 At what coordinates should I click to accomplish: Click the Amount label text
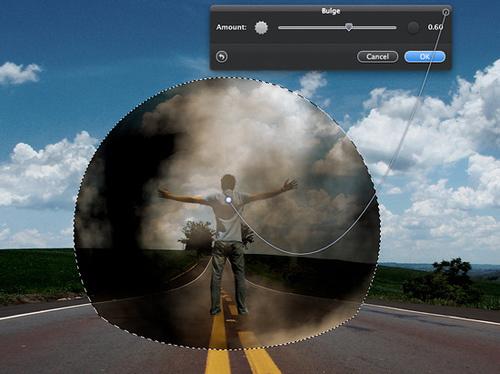pyautogui.click(x=231, y=27)
